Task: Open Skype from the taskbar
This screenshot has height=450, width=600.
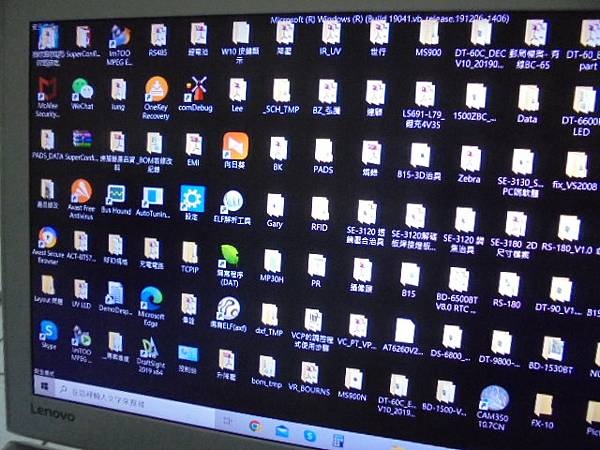Action: coord(310,435)
